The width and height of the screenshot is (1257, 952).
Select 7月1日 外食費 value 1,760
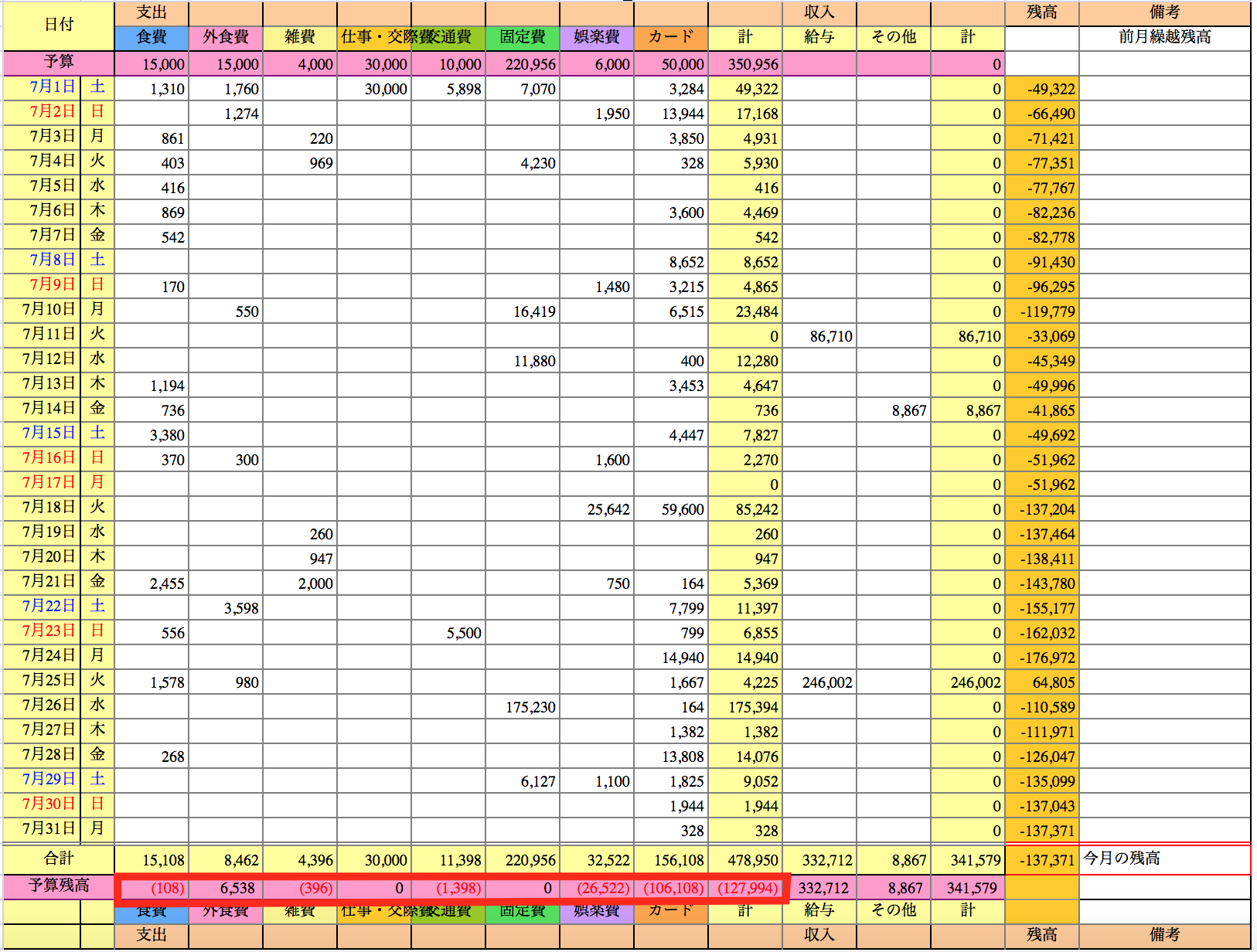[x=226, y=89]
